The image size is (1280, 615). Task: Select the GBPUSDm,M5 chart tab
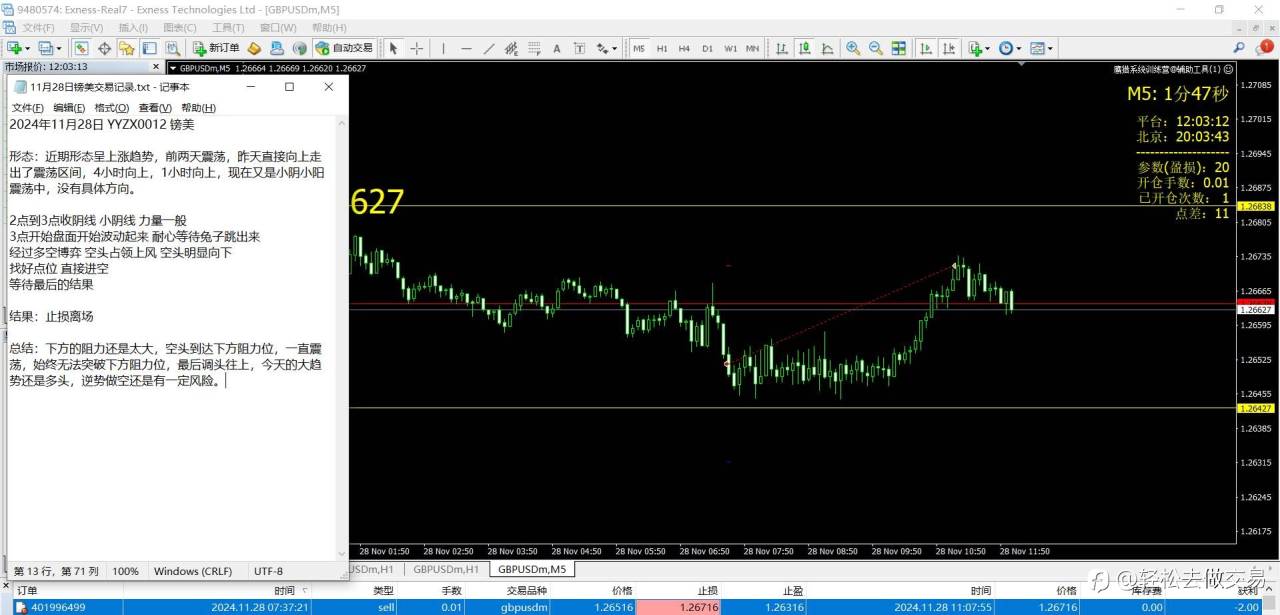[x=533, y=569]
